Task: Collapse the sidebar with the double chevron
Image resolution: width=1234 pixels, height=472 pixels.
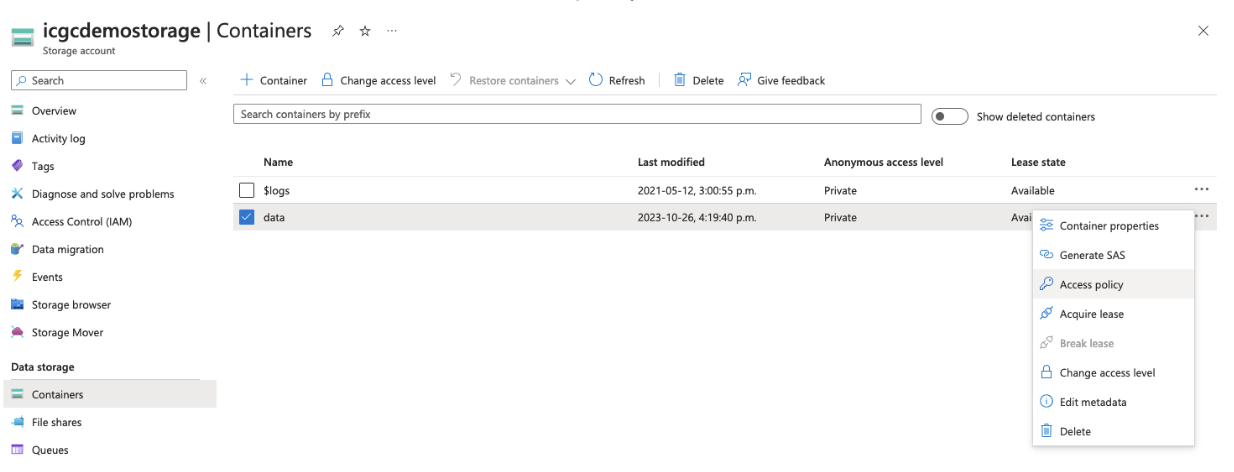Action: tap(203, 81)
